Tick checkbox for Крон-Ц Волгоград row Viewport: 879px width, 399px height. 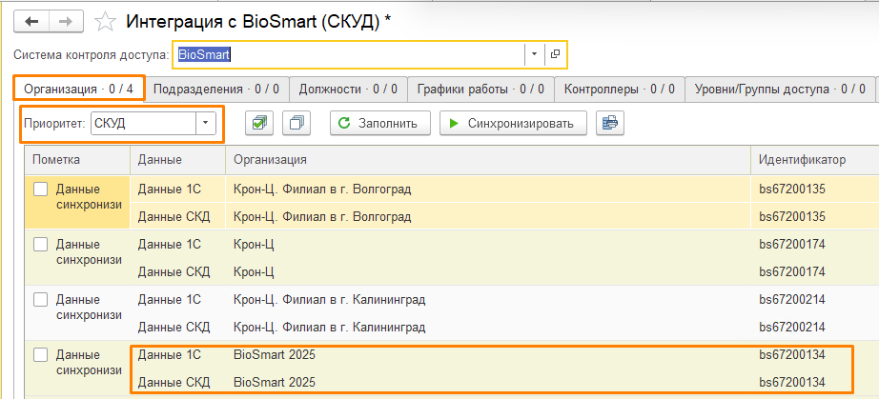tap(40, 189)
